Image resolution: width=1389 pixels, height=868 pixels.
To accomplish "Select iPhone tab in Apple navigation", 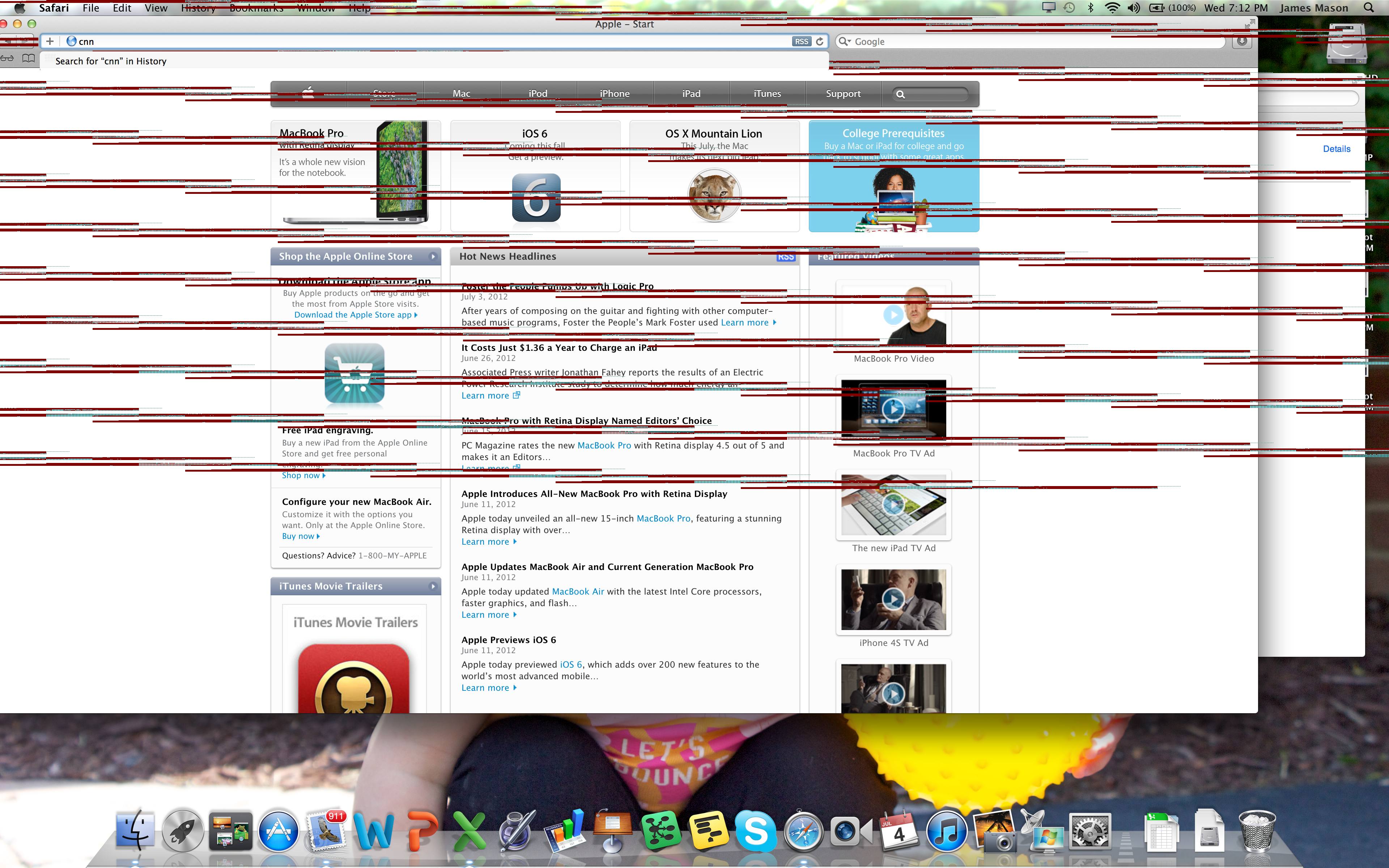I will [615, 94].
